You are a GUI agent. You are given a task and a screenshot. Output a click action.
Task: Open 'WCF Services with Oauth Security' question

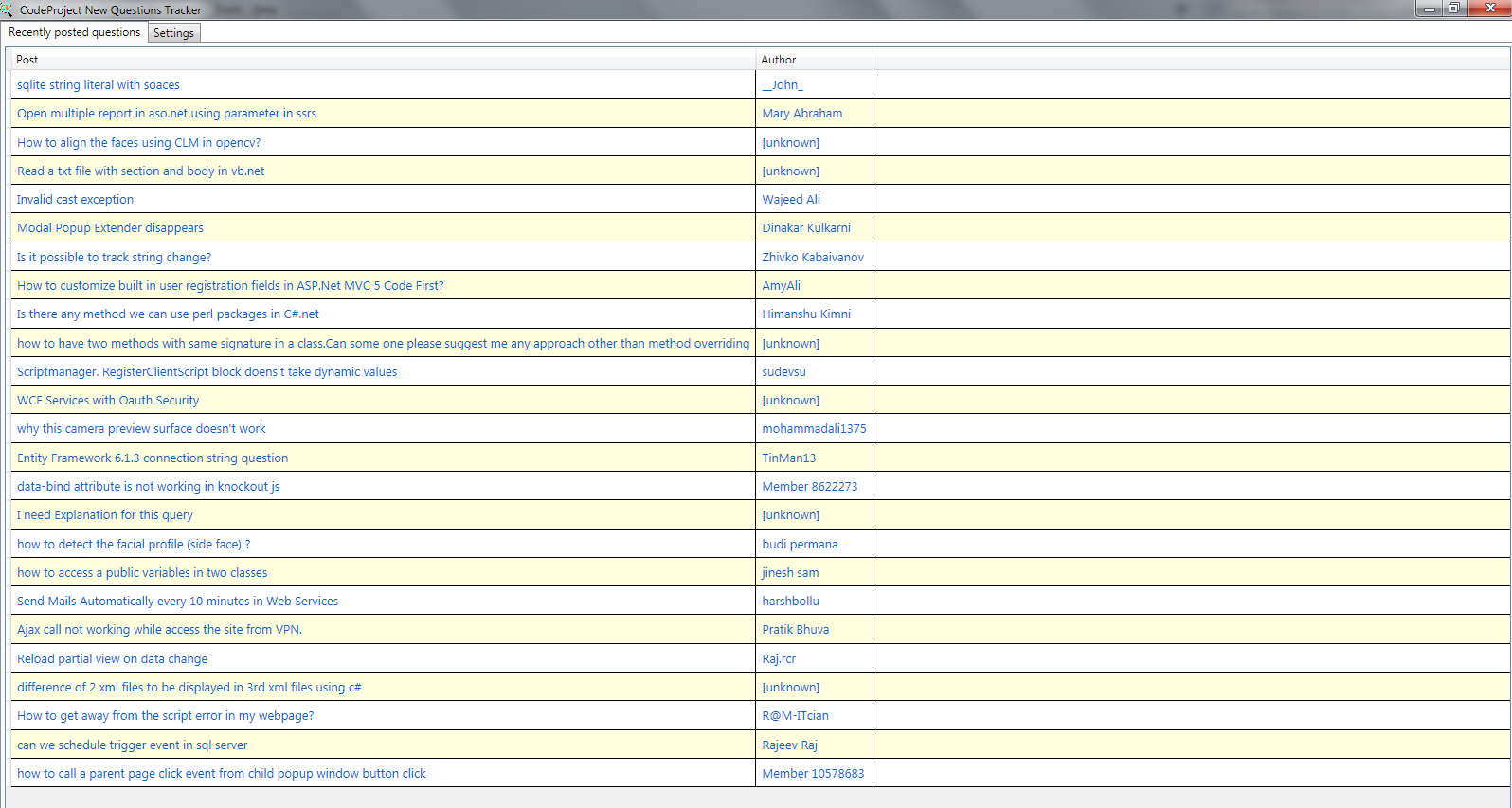pyautogui.click(x=108, y=401)
